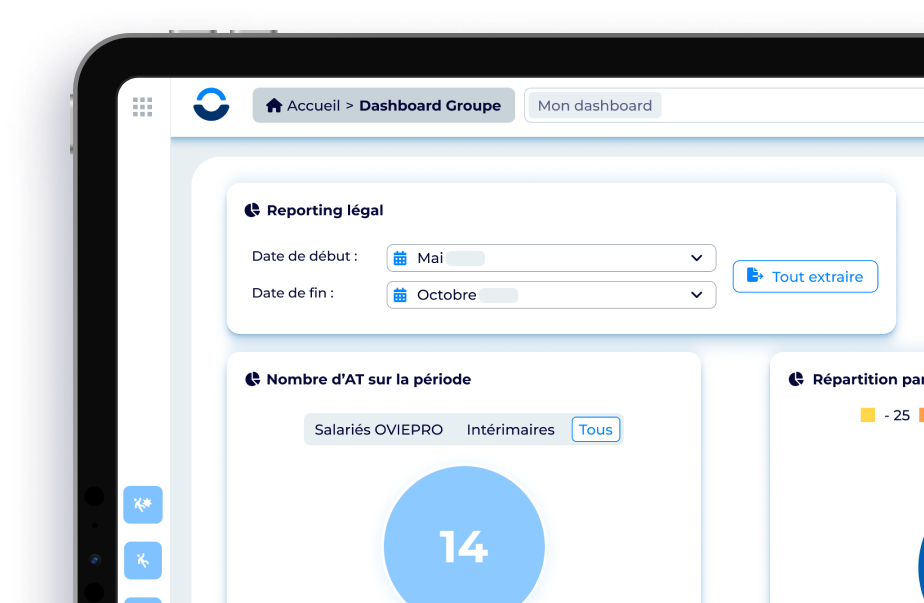Click the OVIEPRO circular logo
924x603 pixels.
pos(211,104)
